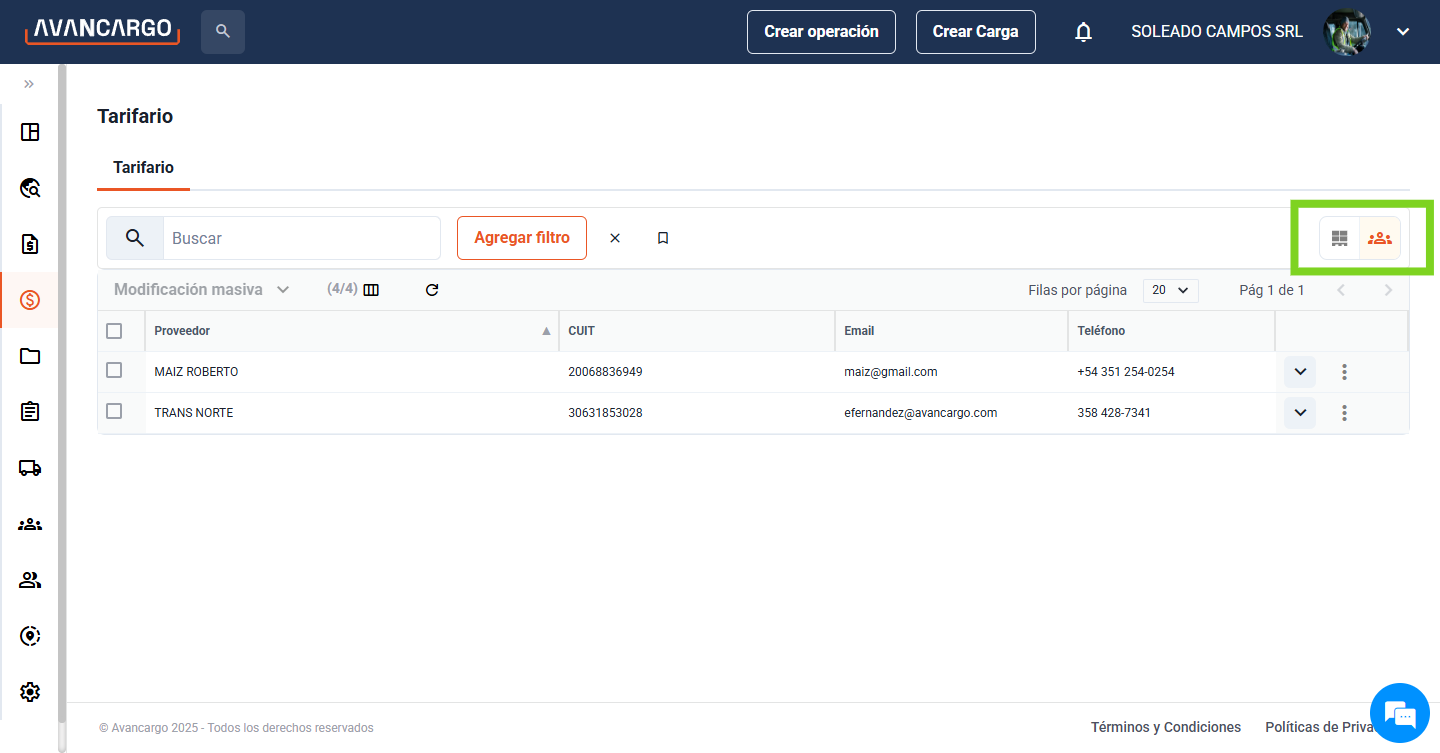Select the Tarifario tab
Viewport: 1440px width, 753px height.
(143, 167)
